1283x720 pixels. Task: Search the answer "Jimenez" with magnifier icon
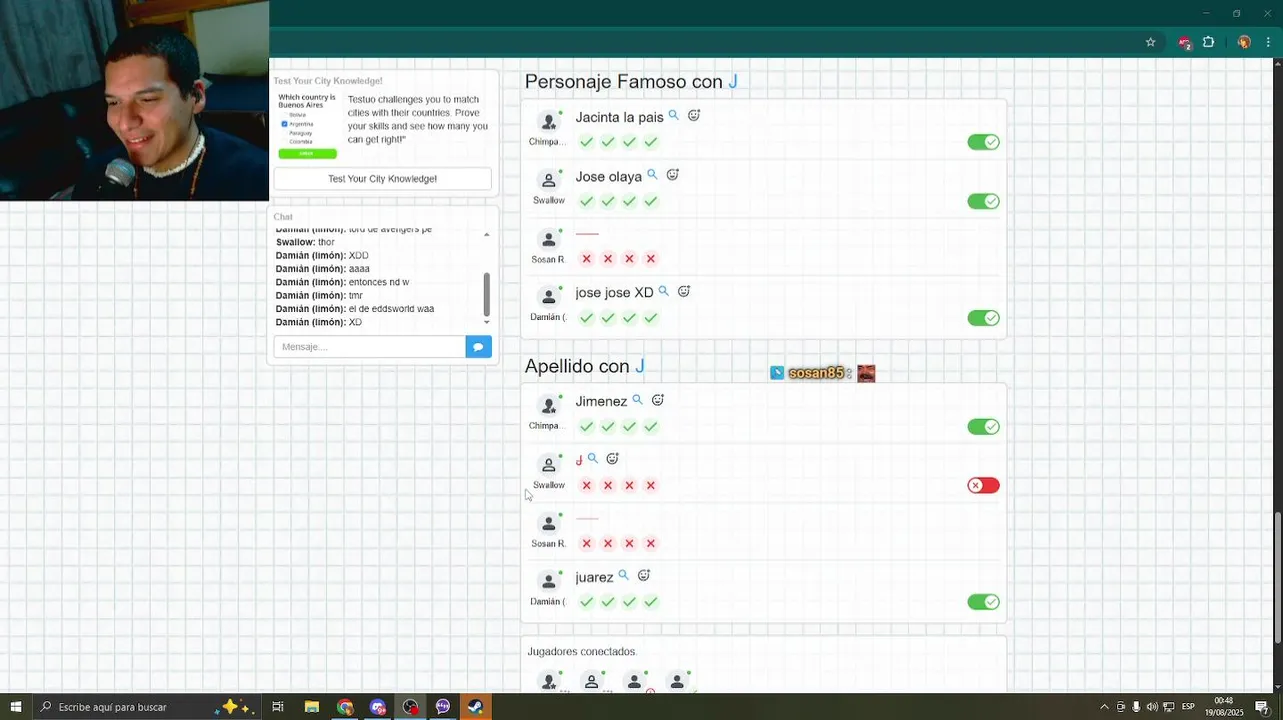pyautogui.click(x=637, y=400)
